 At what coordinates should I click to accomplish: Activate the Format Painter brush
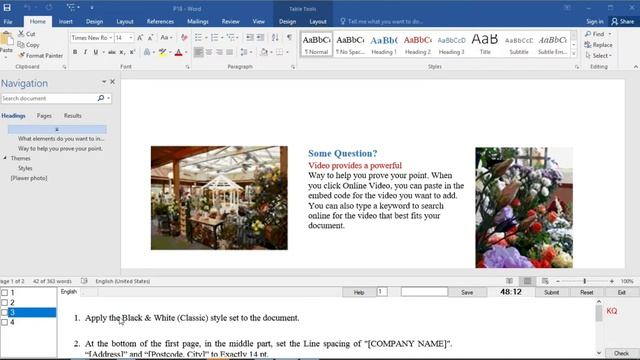(21, 55)
